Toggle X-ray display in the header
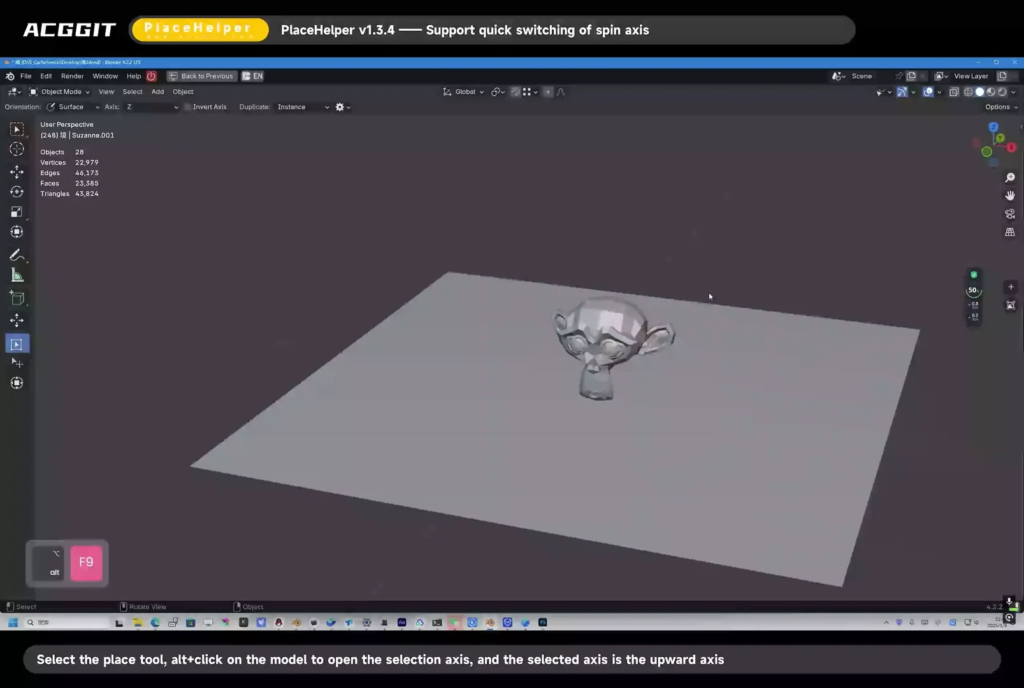 [x=953, y=92]
